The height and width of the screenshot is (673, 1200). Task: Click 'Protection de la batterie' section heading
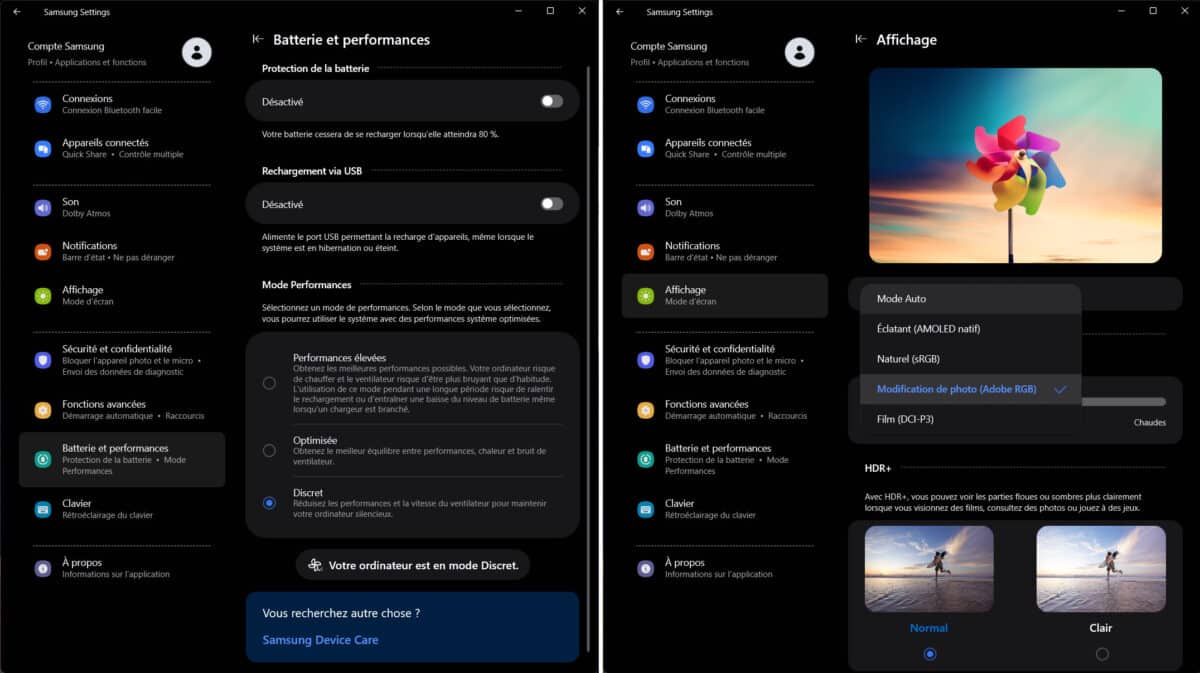pyautogui.click(x=316, y=68)
